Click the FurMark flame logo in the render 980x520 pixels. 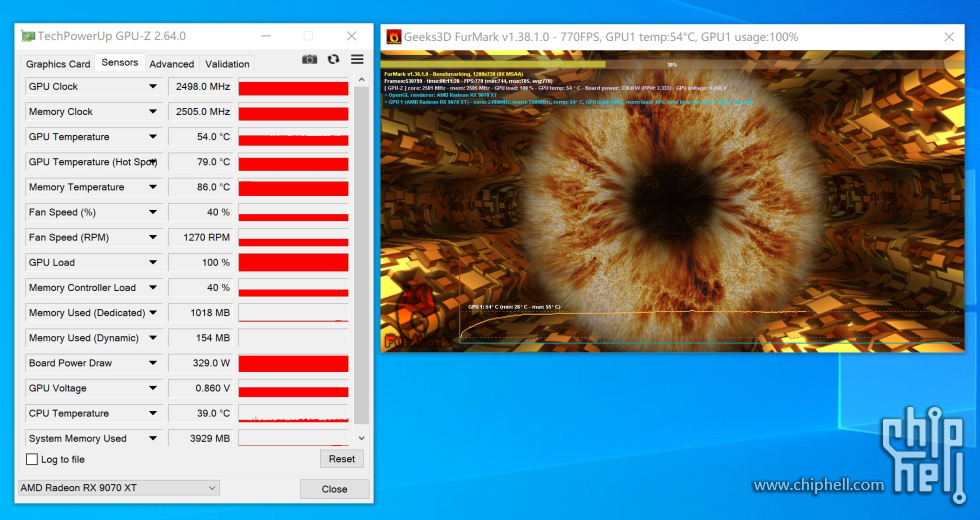click(x=416, y=318)
